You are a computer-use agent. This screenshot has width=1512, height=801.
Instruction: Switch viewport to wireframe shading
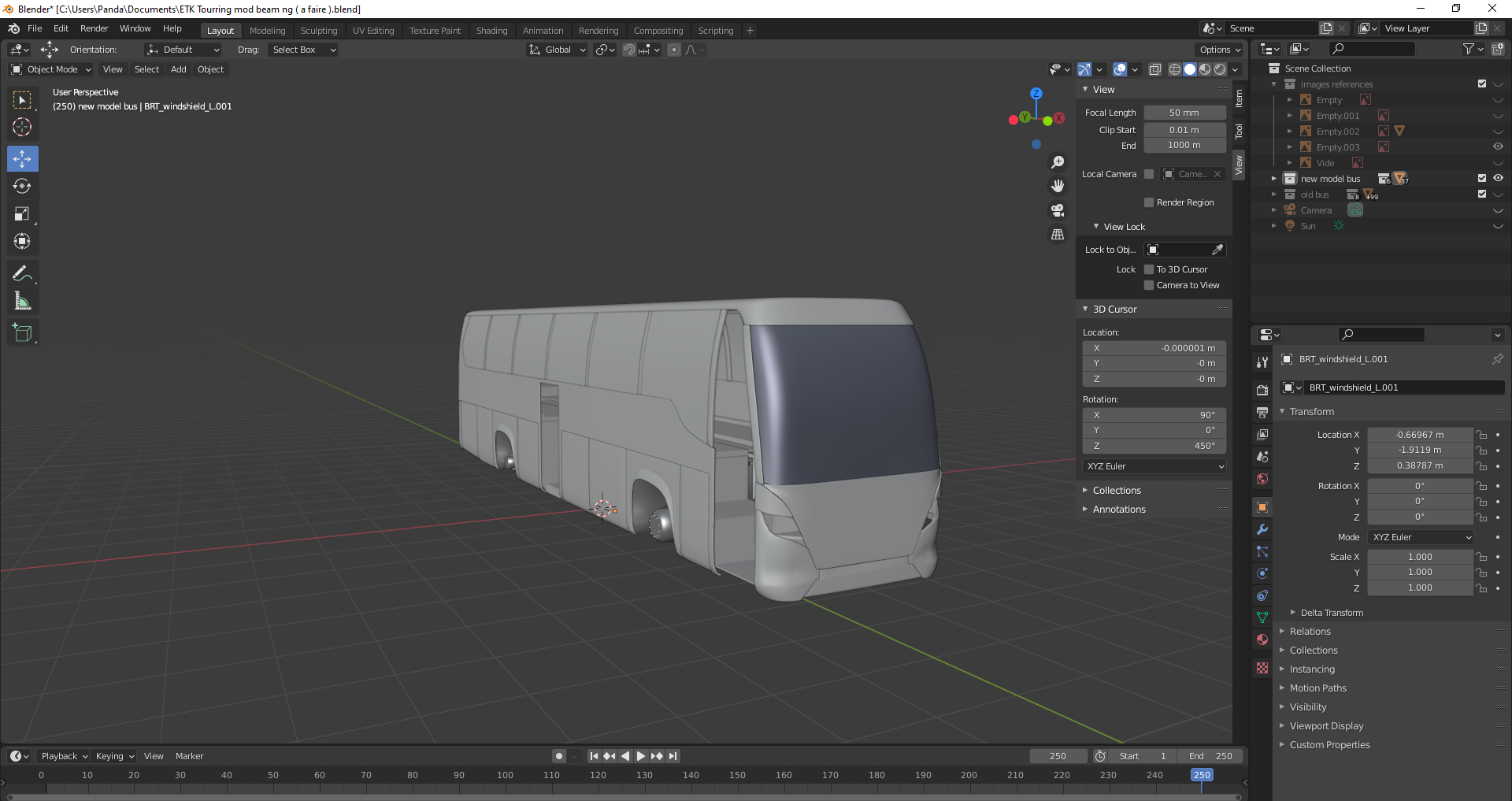tap(1175, 69)
